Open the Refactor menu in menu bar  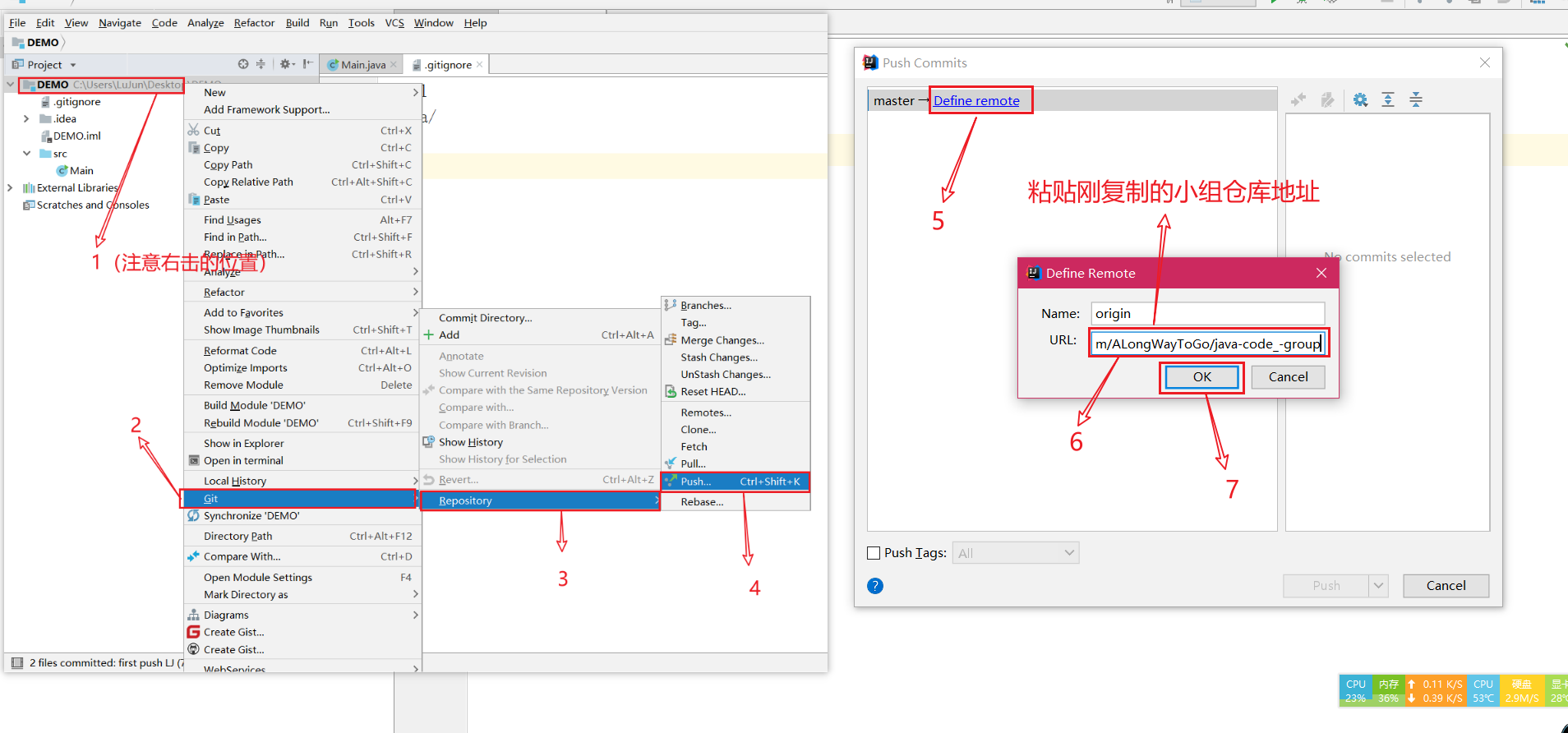click(254, 23)
